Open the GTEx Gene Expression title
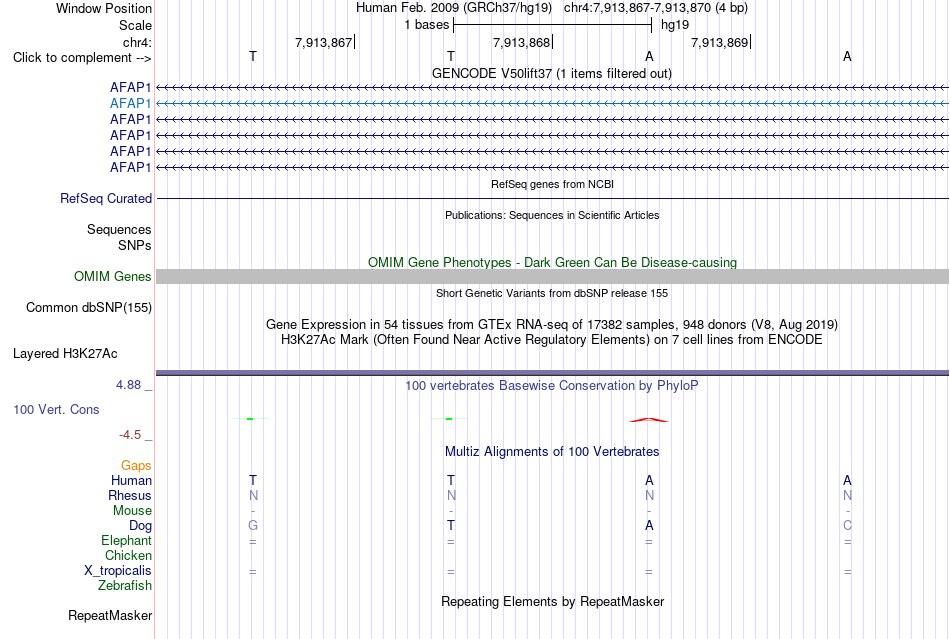The height and width of the screenshot is (639, 950). [x=552, y=325]
